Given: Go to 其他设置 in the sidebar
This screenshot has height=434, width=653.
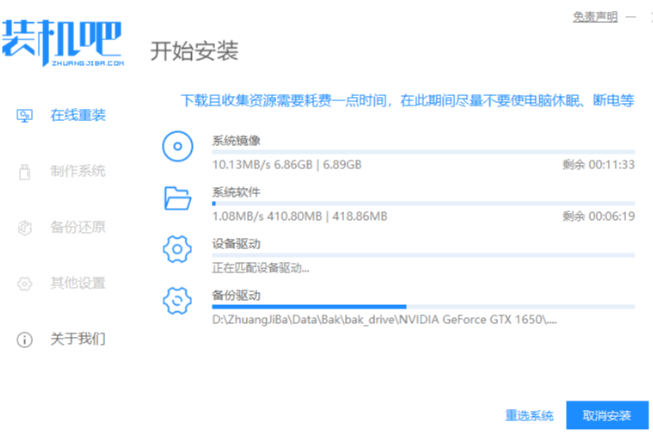Looking at the screenshot, I should click(78, 284).
